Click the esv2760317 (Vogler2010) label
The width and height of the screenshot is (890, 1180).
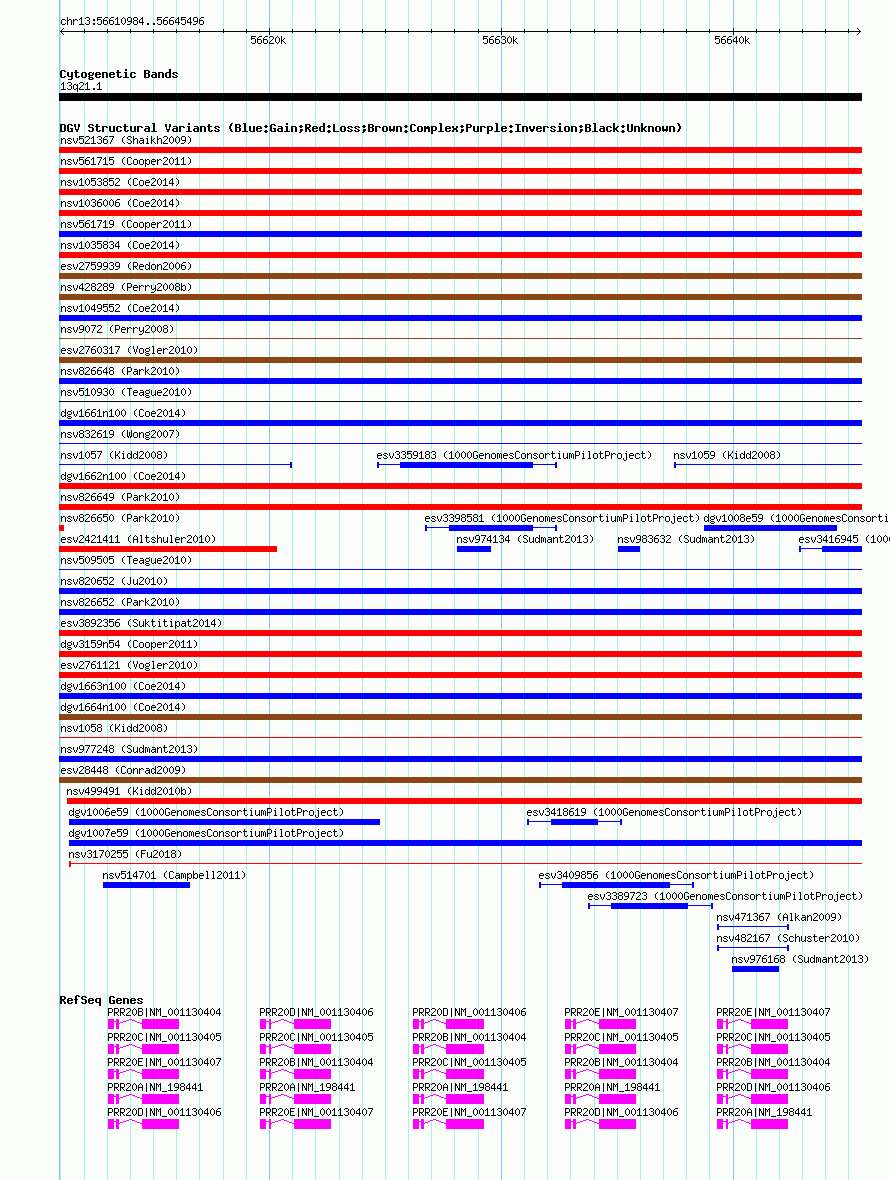[x=129, y=351]
